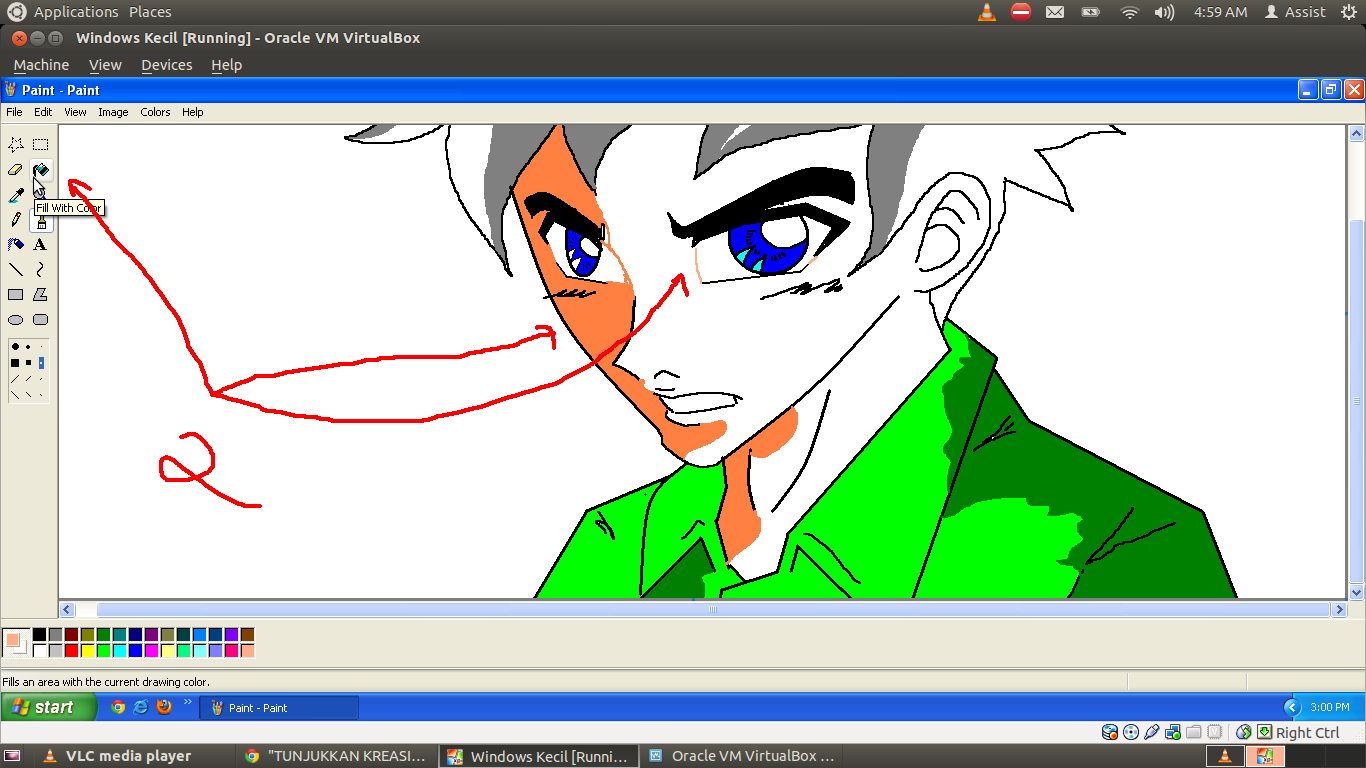Choose the Rectangle shape tool
Viewport: 1366px width, 768px height.
coord(16,295)
